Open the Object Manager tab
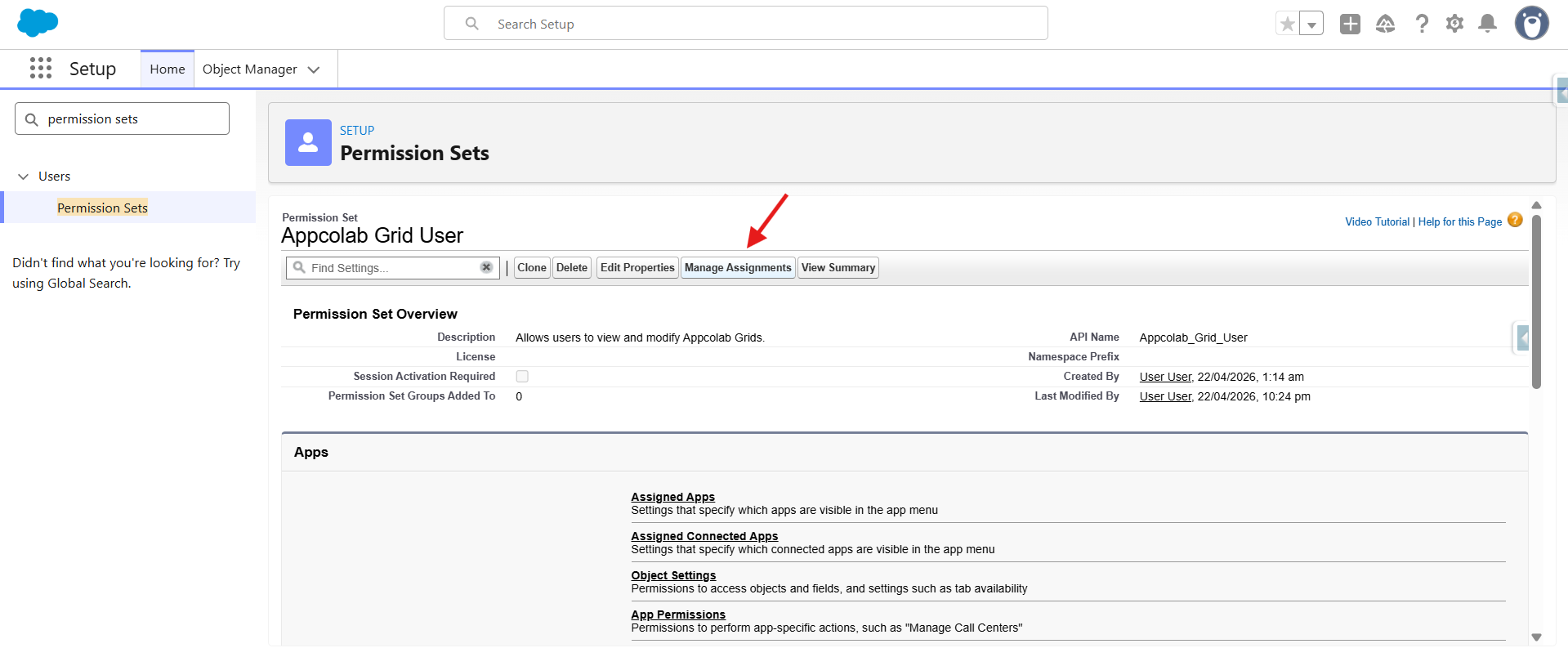Viewport: 1568px width, 657px height. coord(250,69)
